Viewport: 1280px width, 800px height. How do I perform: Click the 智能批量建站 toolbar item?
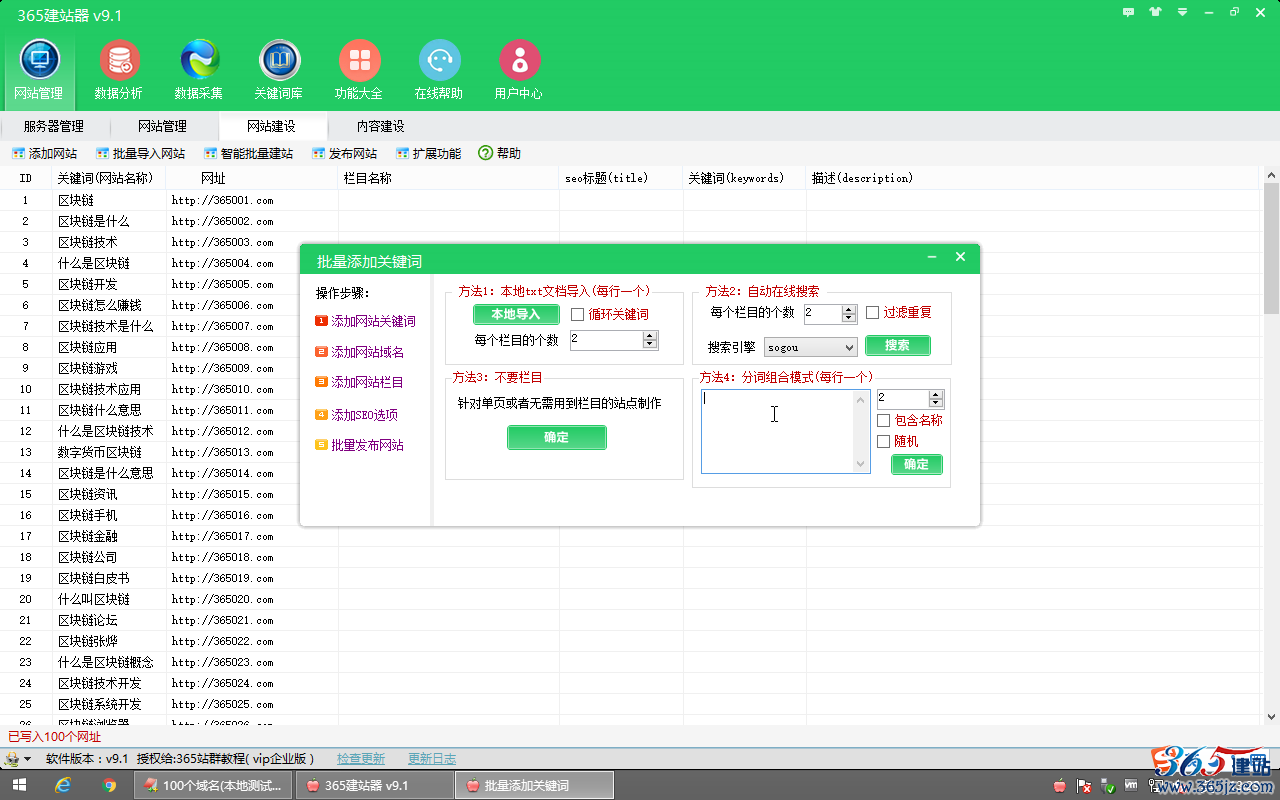[248, 154]
